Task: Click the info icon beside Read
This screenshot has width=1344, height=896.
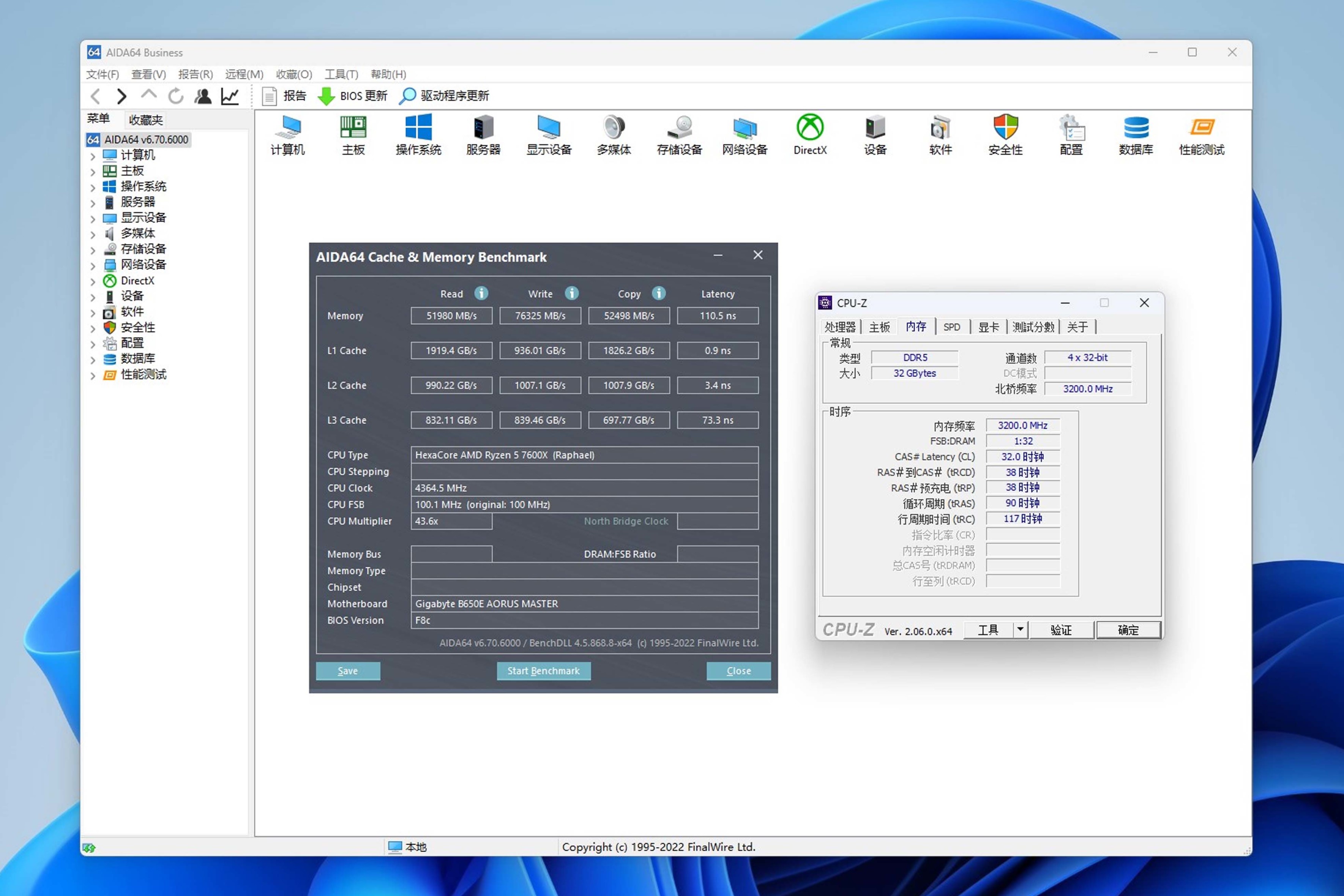Action: pos(481,293)
